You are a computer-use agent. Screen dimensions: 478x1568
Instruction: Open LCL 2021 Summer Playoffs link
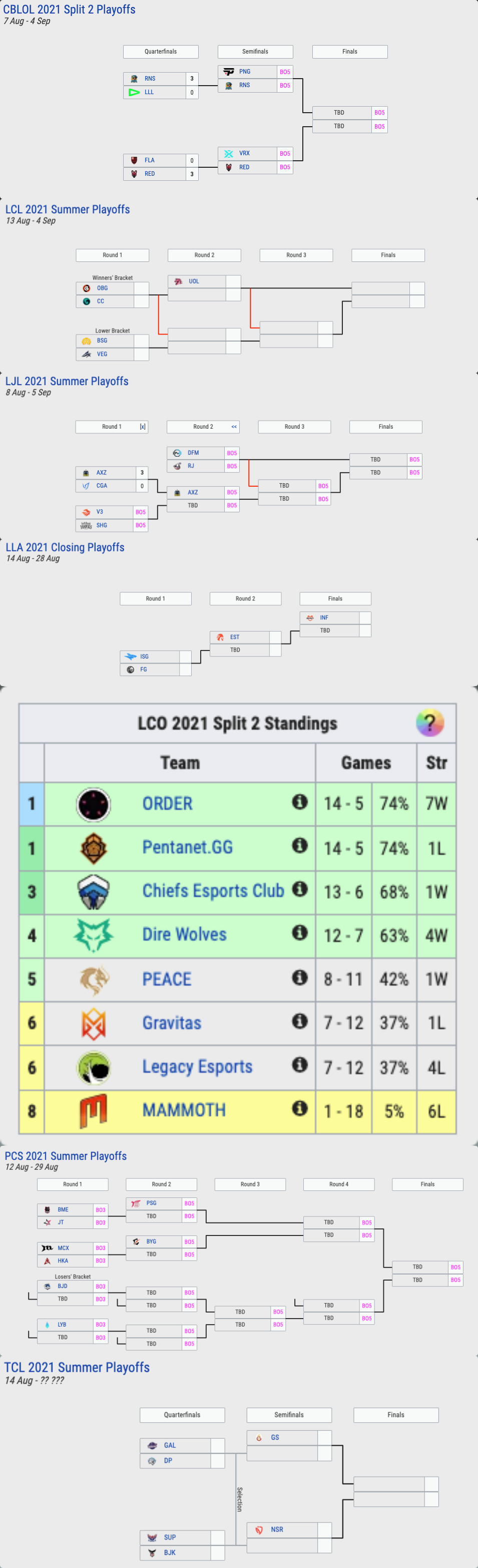tap(68, 209)
